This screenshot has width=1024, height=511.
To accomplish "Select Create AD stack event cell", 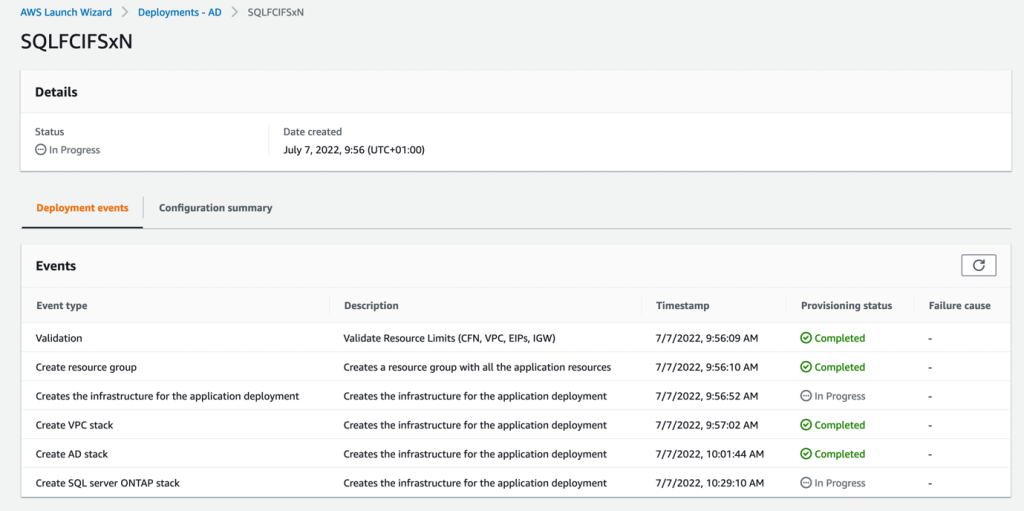I will [72, 453].
